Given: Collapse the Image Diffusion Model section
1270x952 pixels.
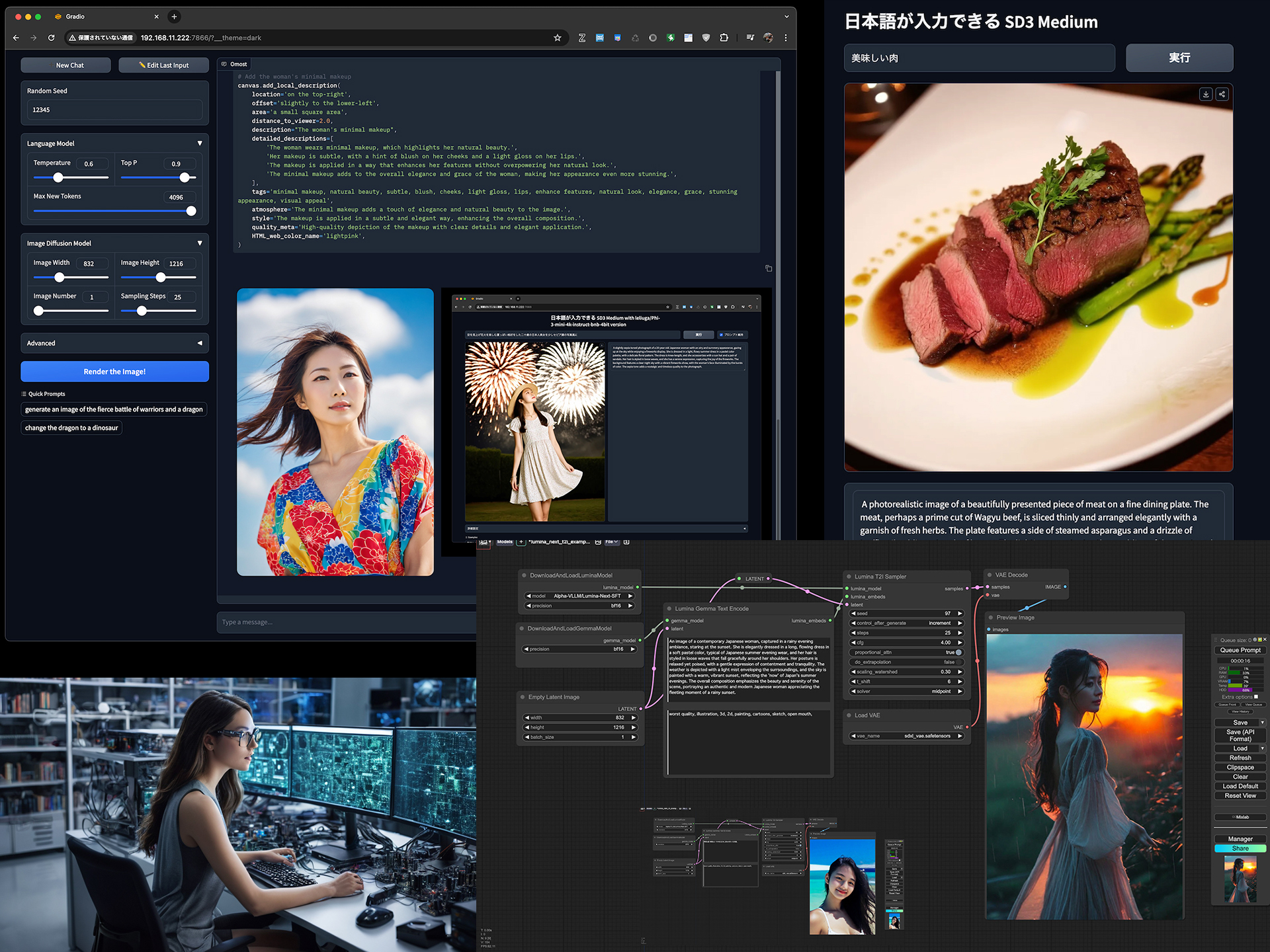Looking at the screenshot, I should [200, 243].
